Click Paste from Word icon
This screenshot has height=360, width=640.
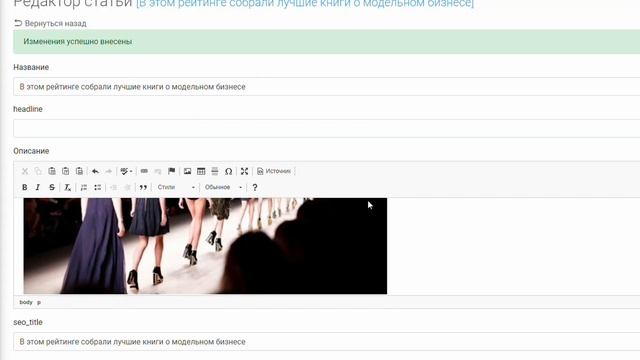(x=79, y=171)
